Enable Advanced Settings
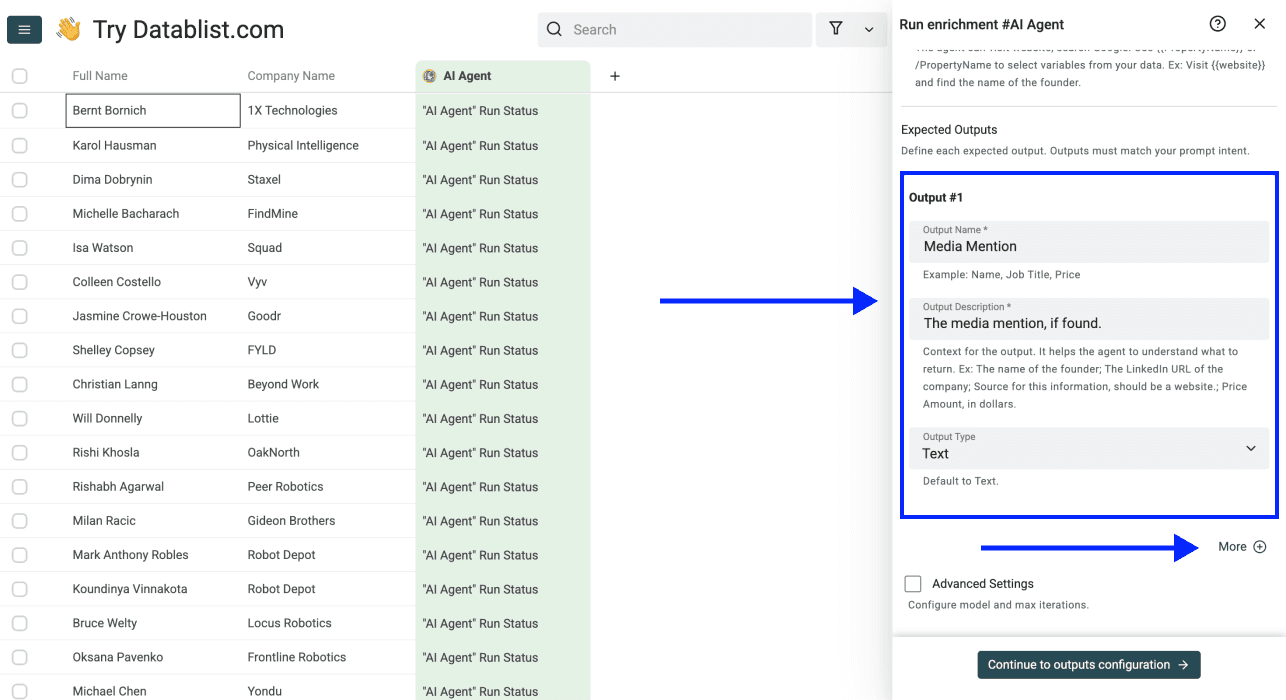The image size is (1286, 700). [911, 583]
